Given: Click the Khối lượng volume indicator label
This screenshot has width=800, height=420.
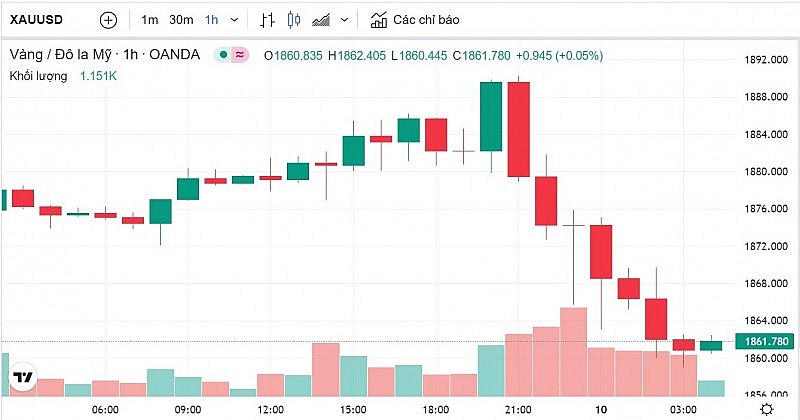Looking at the screenshot, I should [x=40, y=75].
